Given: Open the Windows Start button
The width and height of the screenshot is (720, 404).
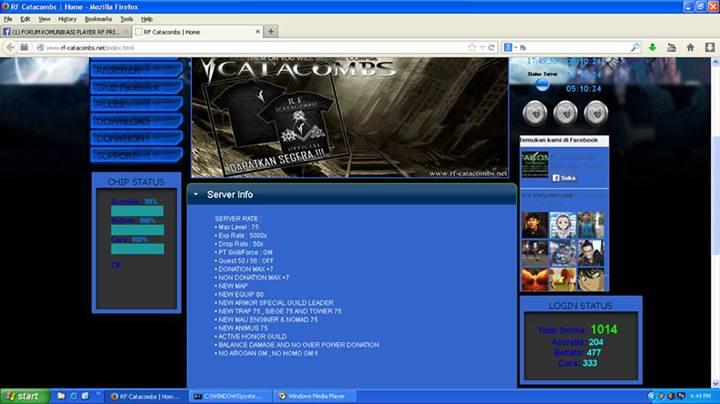Looking at the screenshot, I should [25, 396].
